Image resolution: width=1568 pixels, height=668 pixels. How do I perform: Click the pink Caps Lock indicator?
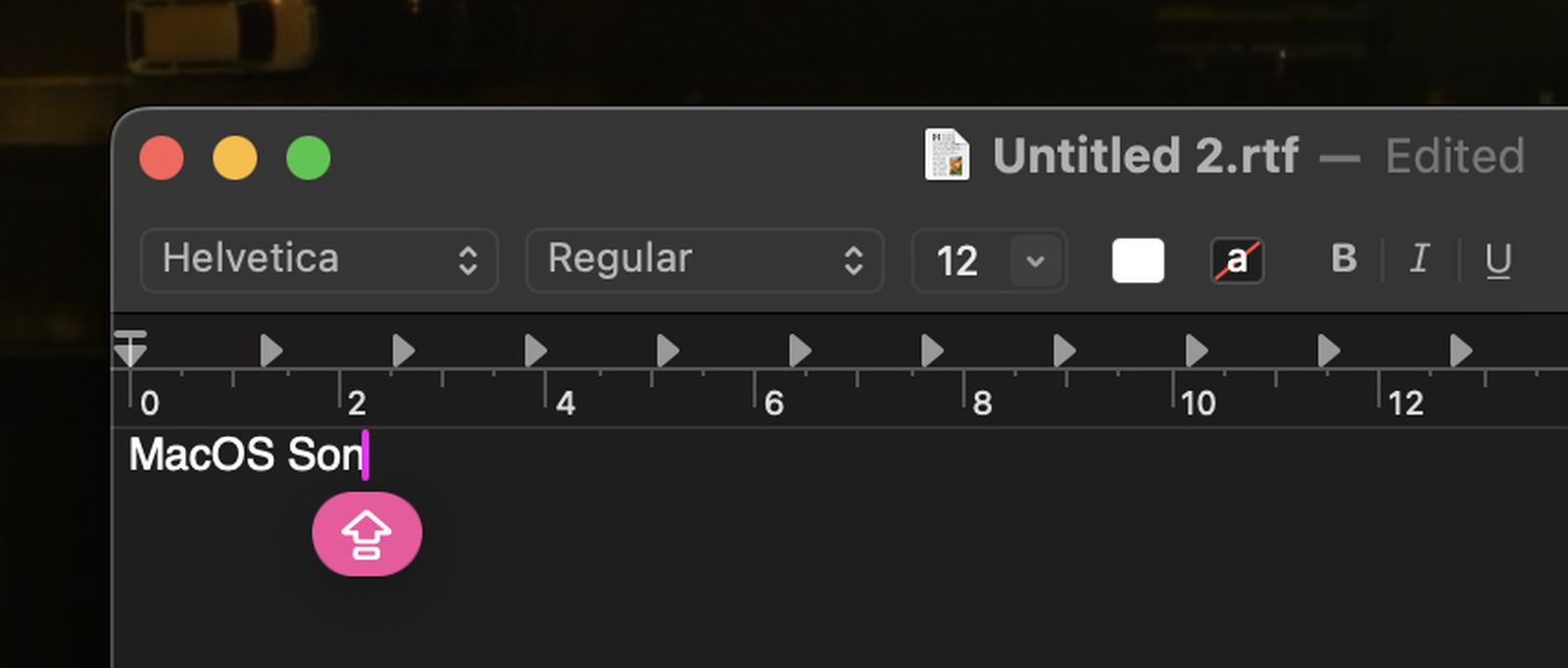(367, 534)
